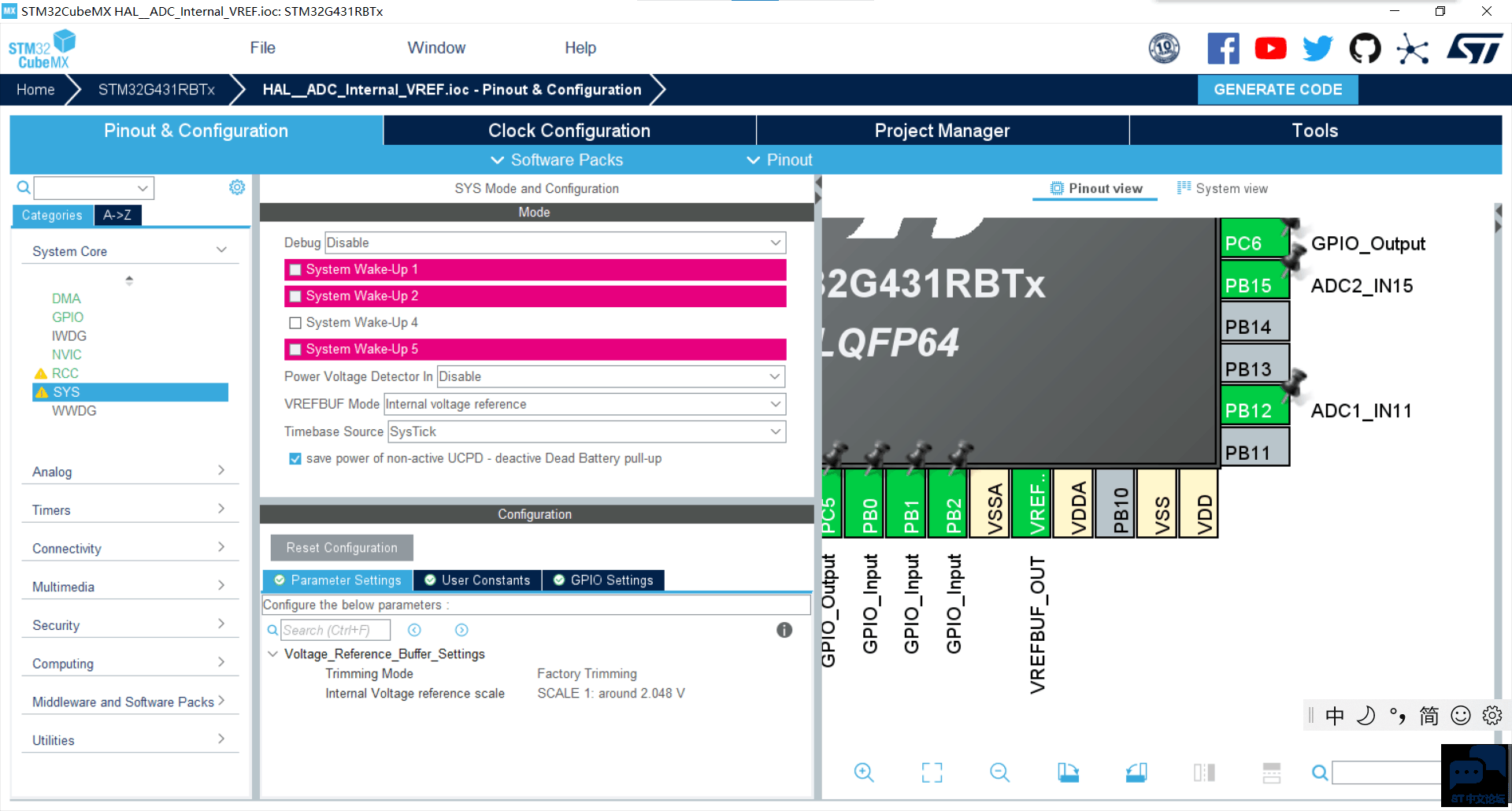Open the categories settings gear icon

237,187
